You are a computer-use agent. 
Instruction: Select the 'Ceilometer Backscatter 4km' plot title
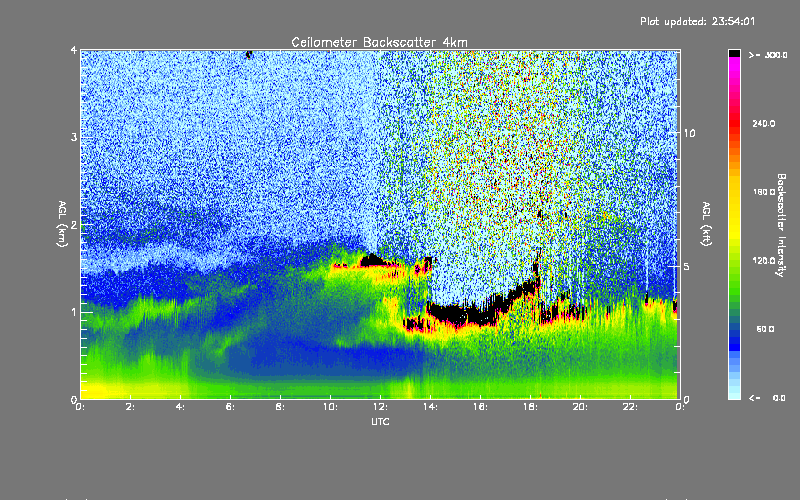coord(379,42)
